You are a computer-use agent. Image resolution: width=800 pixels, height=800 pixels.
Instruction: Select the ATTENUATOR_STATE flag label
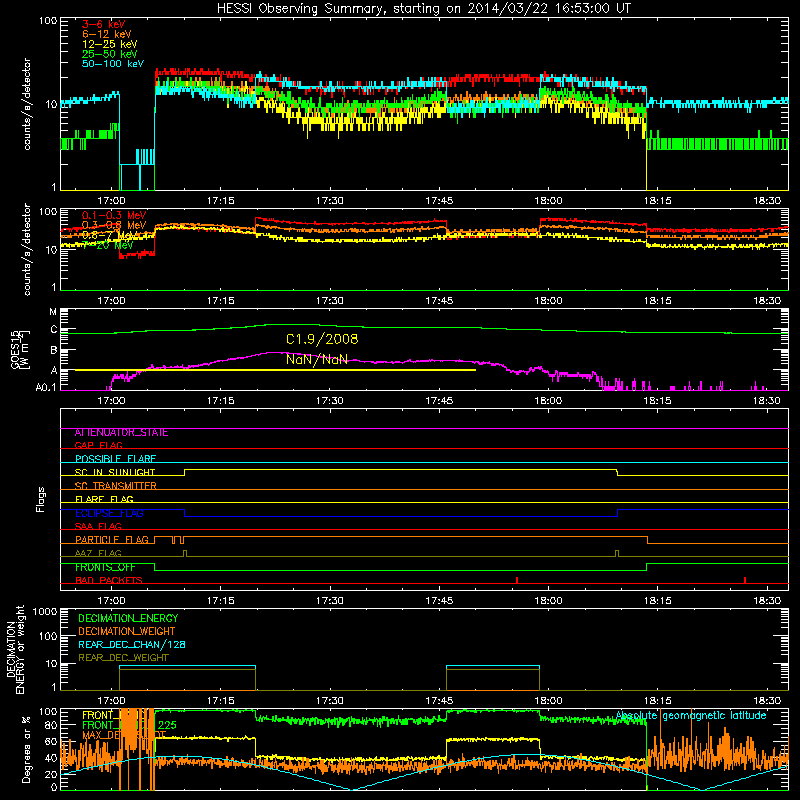(121, 433)
